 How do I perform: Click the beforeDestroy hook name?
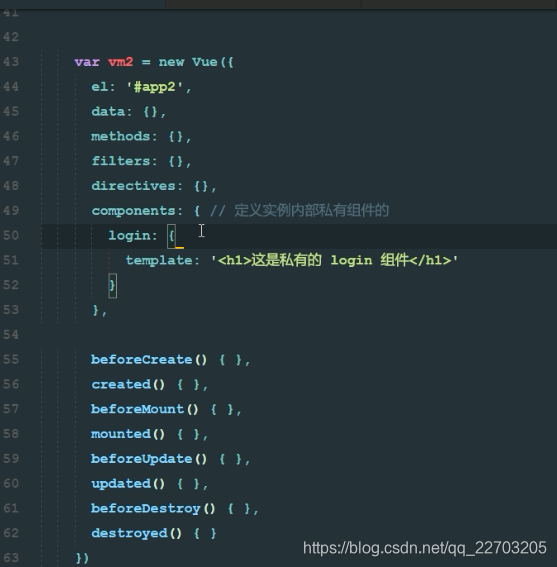(x=146, y=509)
